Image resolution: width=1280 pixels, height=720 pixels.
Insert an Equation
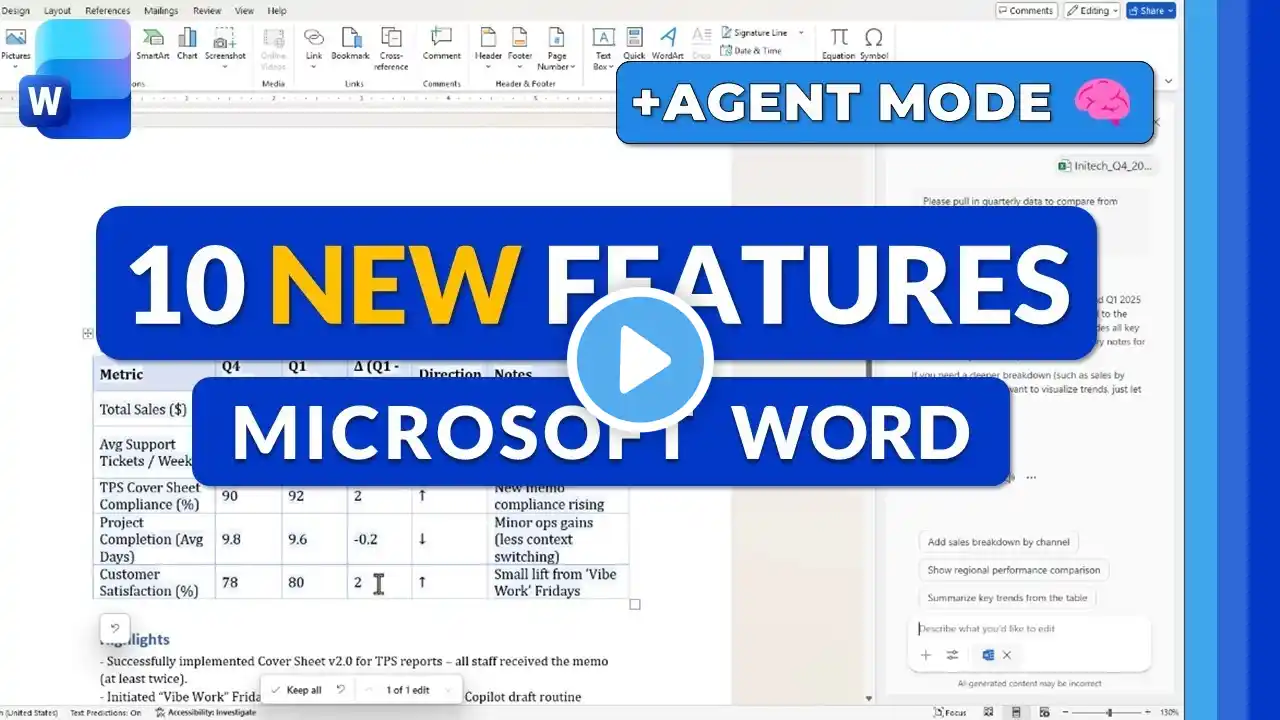pyautogui.click(x=839, y=43)
